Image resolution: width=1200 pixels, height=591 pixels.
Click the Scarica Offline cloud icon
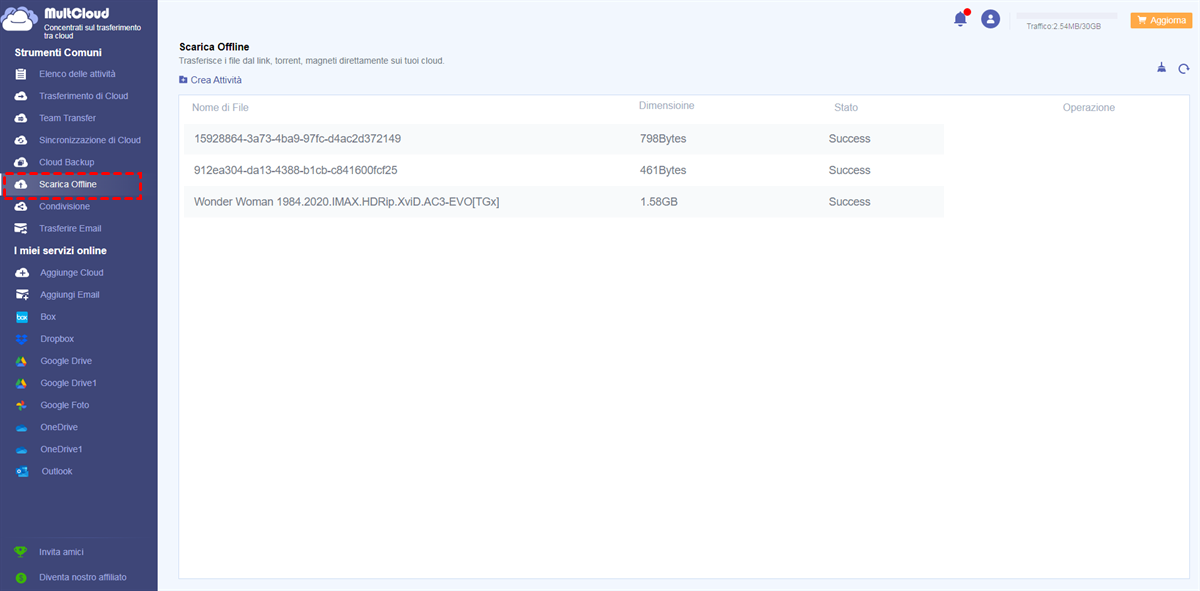coord(21,185)
